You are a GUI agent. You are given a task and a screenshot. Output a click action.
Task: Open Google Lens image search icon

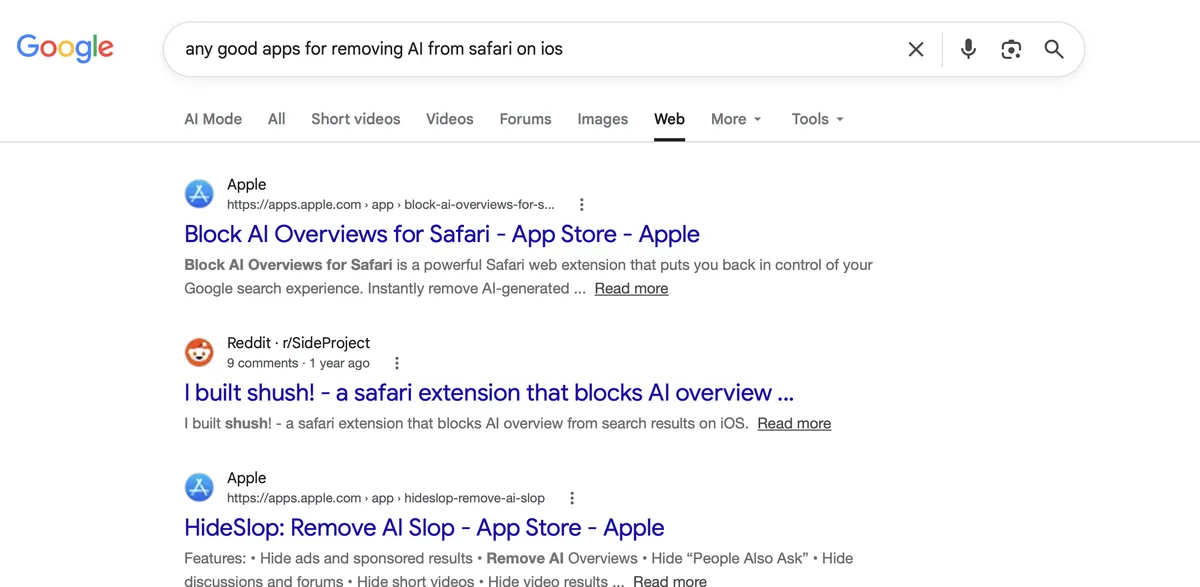[1011, 49]
